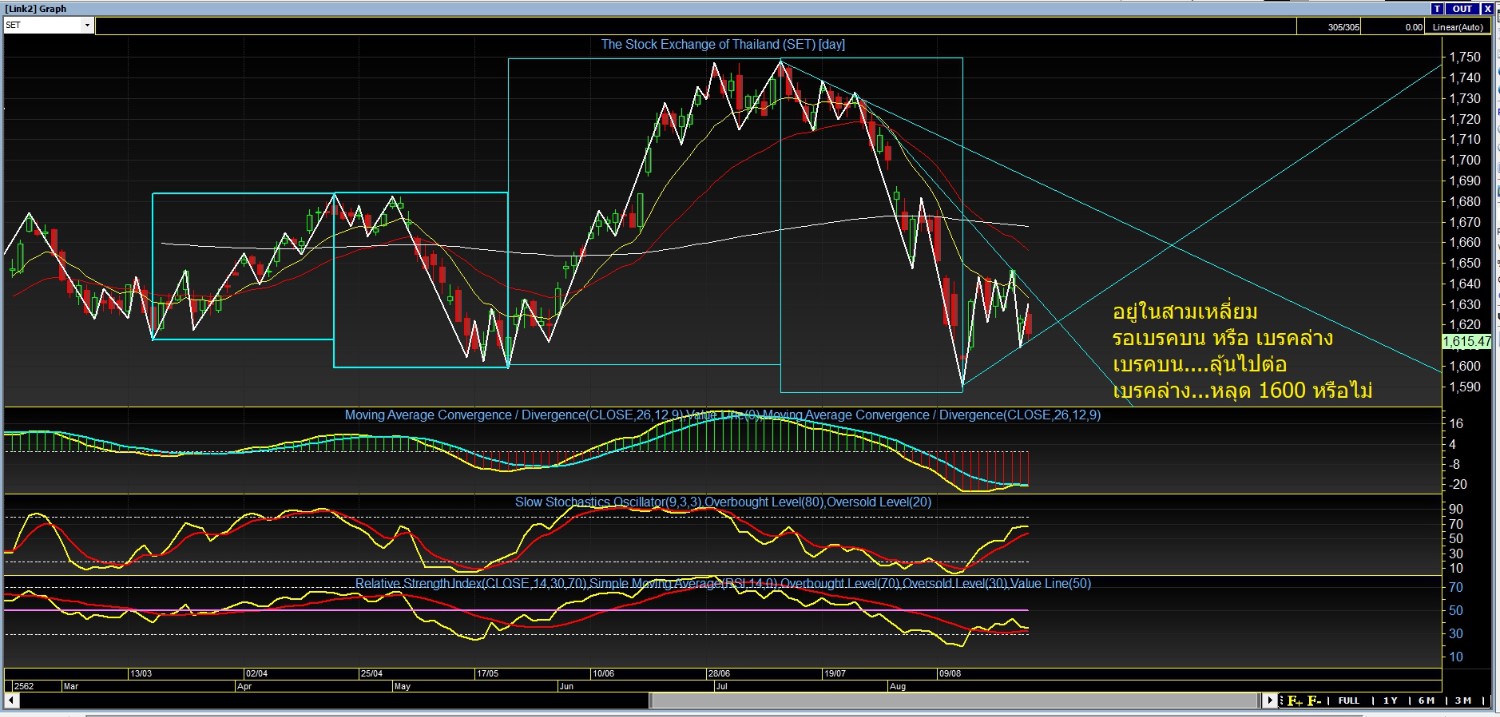Click the Stock Exchange of Thailand chart title
Viewport: 1500px width, 717px height.
tap(723, 44)
